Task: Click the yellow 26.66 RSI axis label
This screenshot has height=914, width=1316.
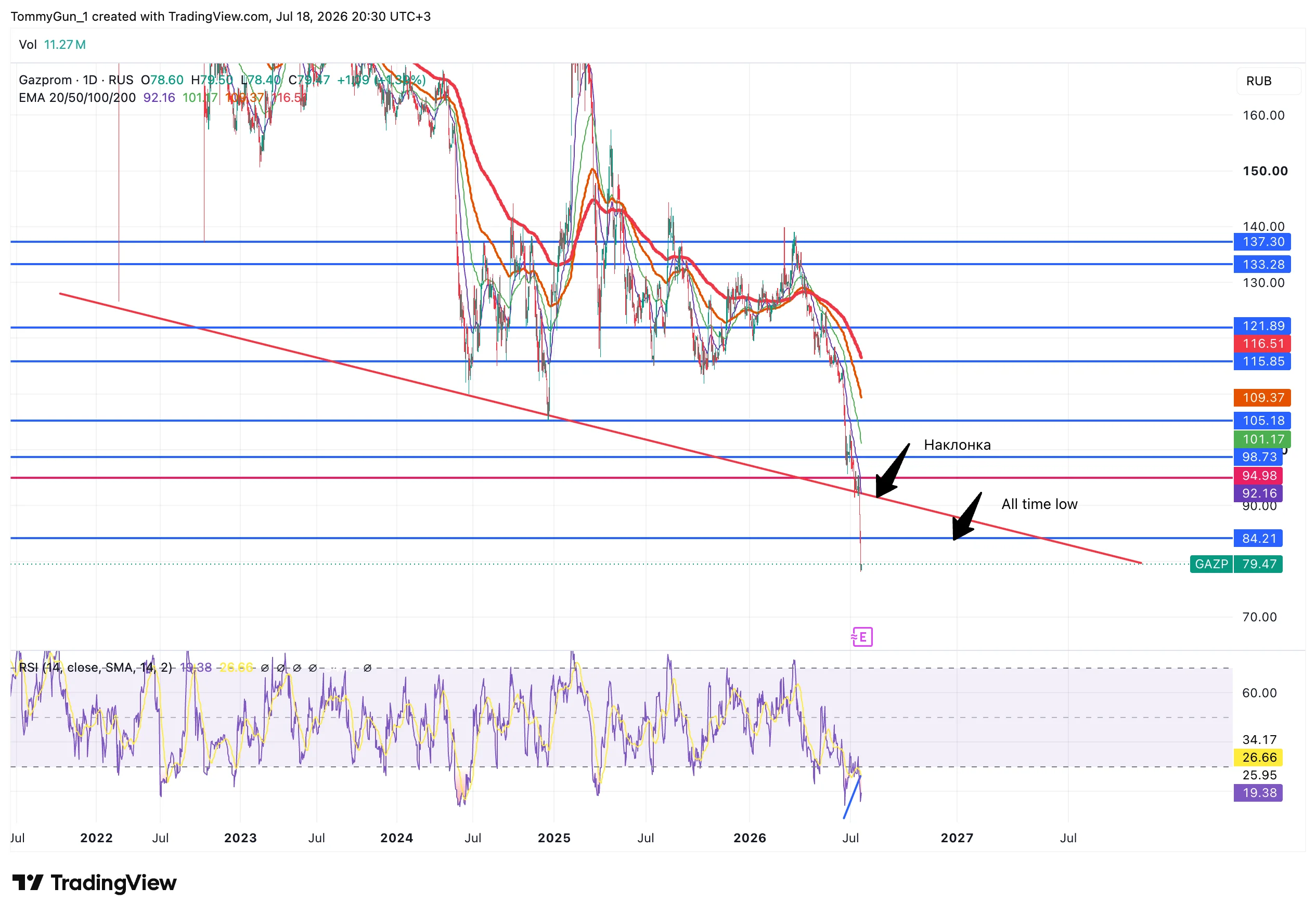Action: (x=1258, y=757)
